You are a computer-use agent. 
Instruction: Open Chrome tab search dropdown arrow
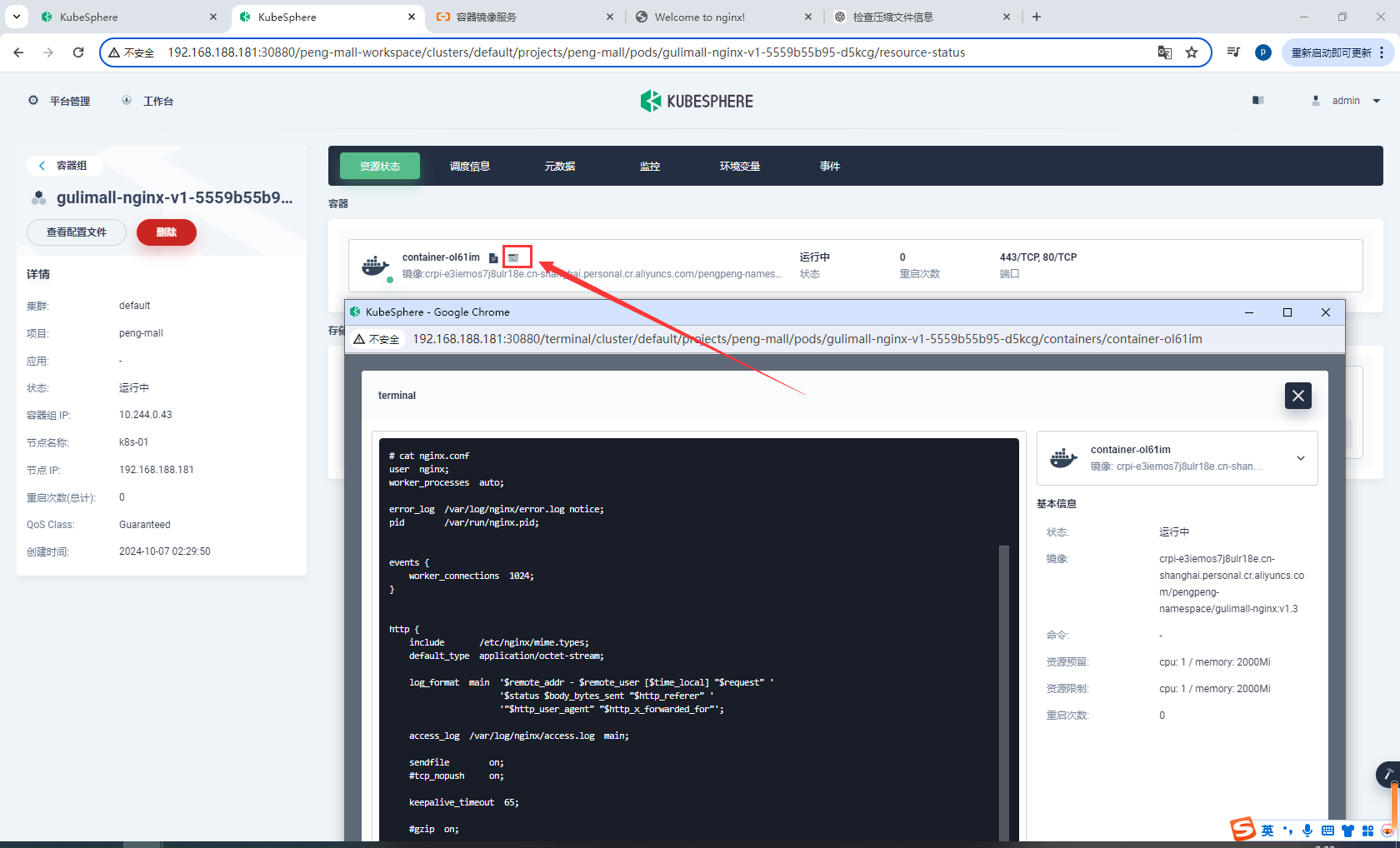click(x=17, y=17)
